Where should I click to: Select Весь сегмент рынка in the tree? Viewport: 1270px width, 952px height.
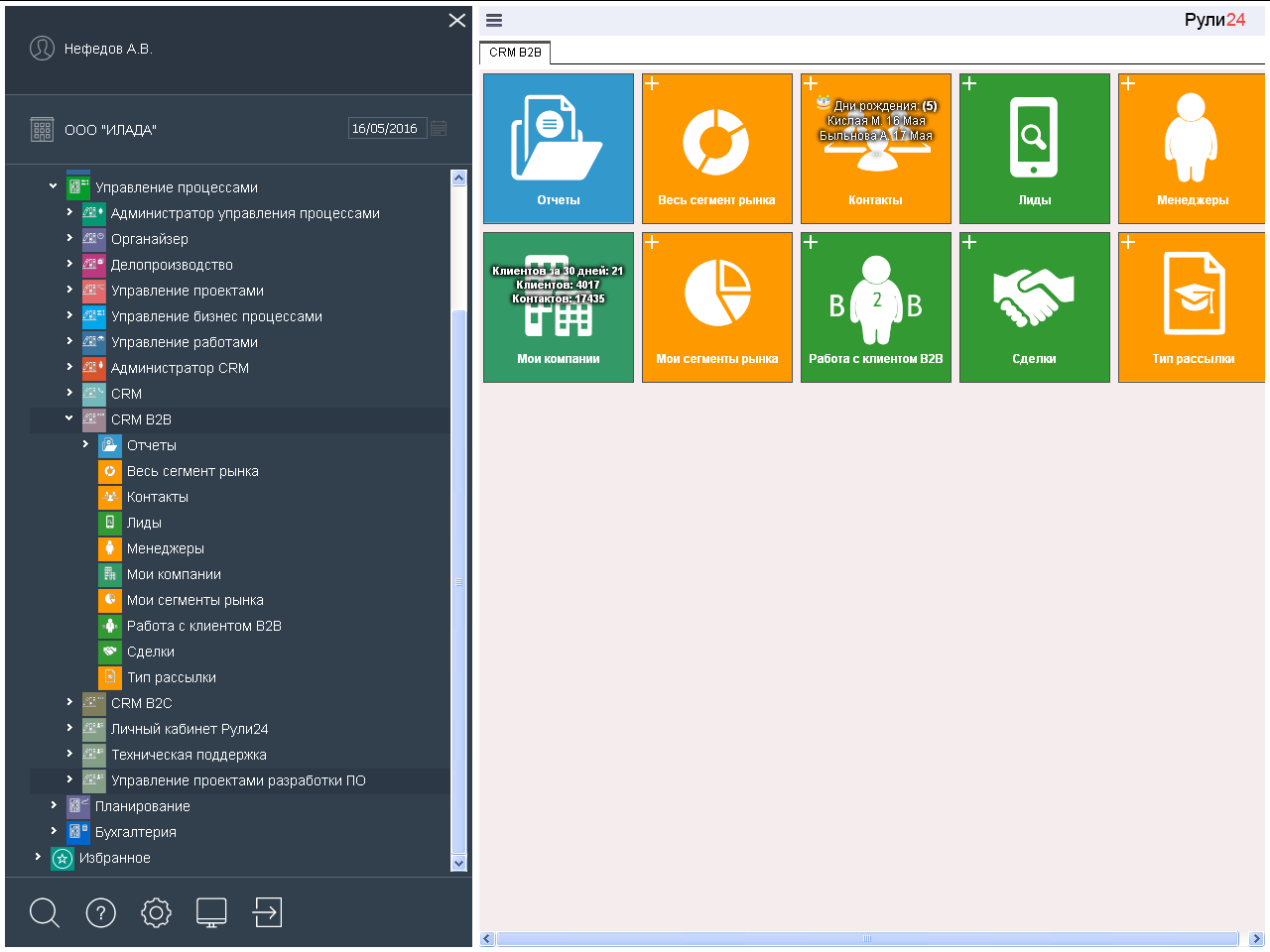192,471
